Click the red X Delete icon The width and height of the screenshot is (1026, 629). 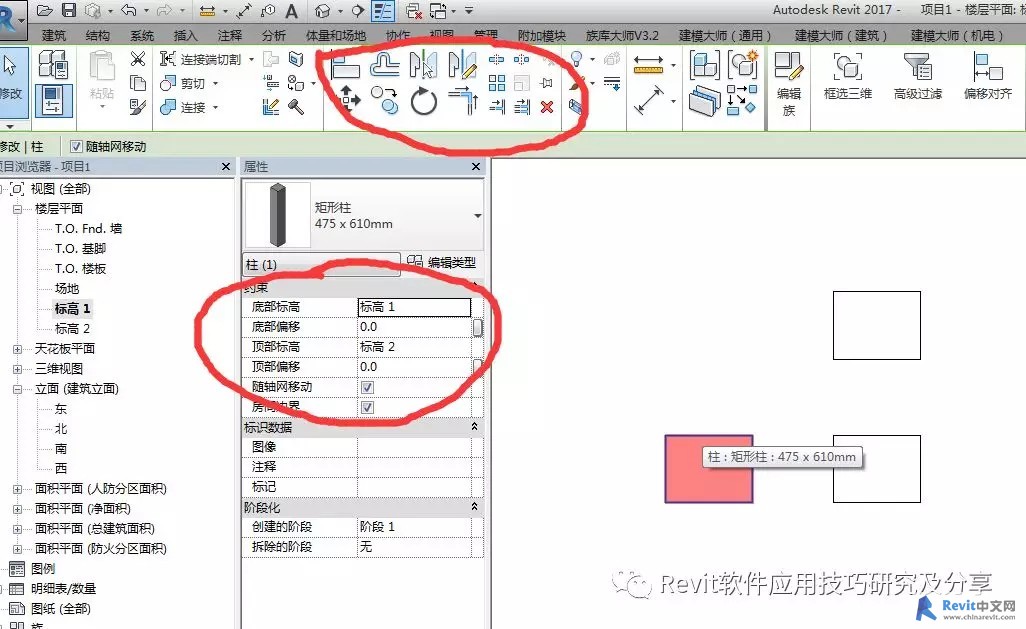(x=547, y=107)
